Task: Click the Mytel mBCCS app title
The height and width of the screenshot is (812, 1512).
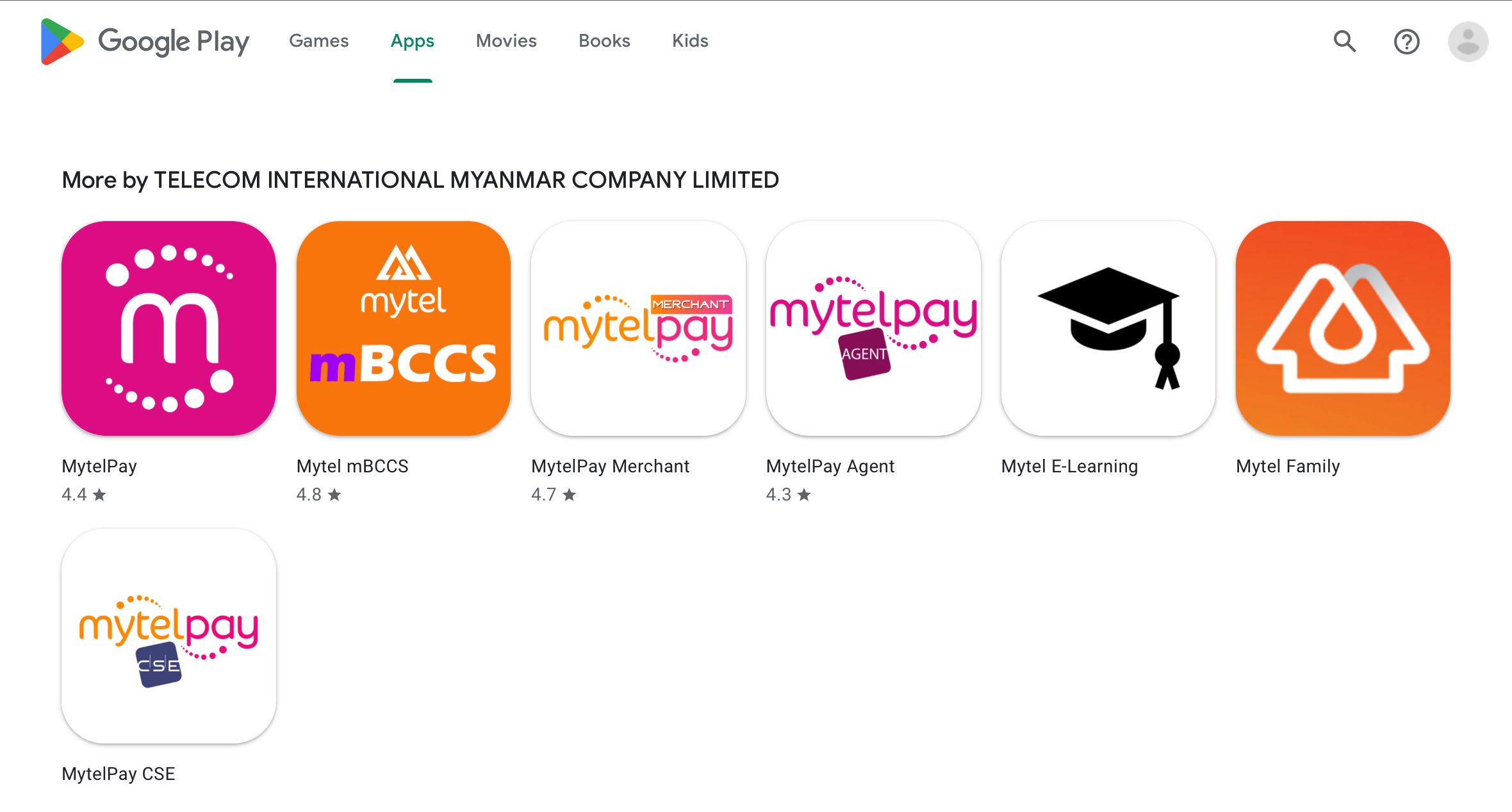Action: (x=352, y=466)
